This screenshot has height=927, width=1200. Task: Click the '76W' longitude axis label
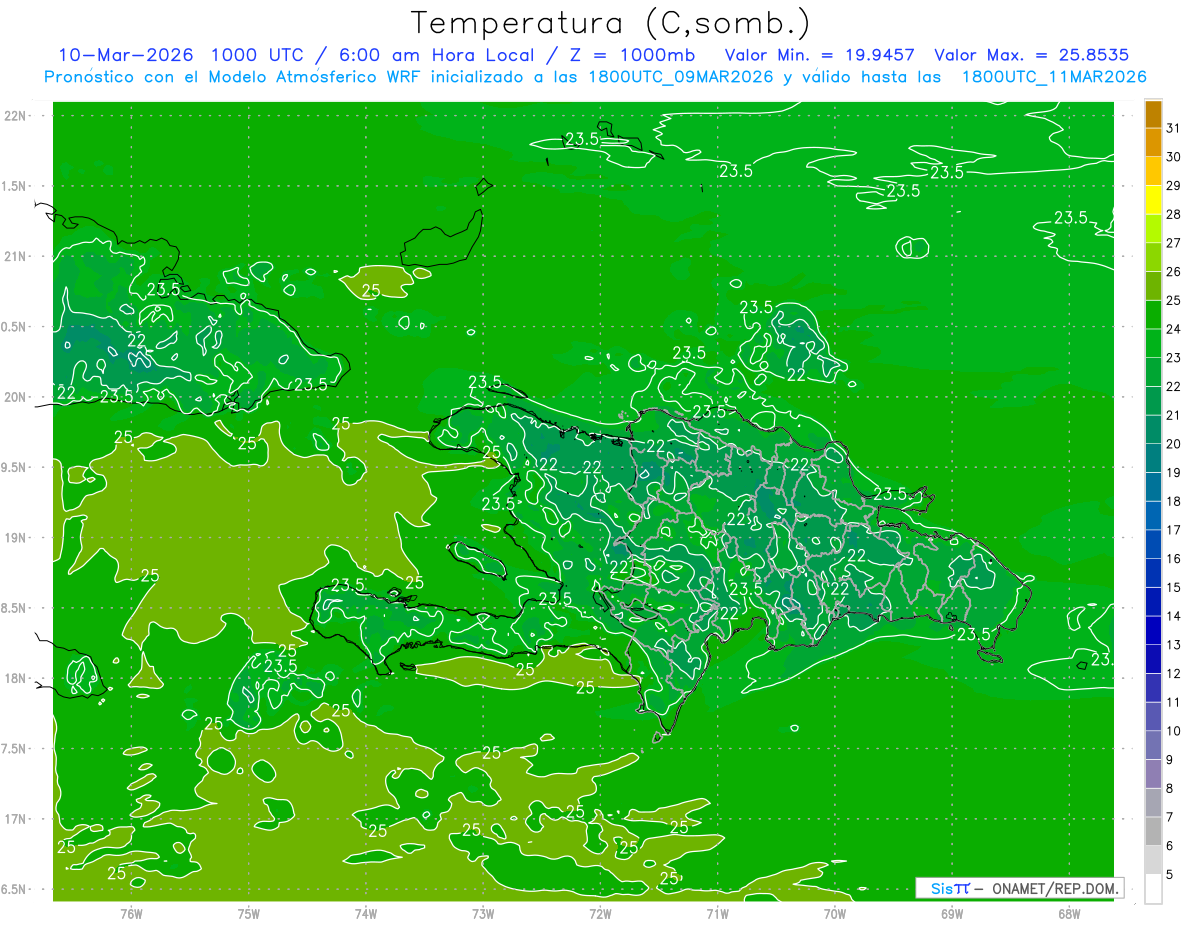131,914
